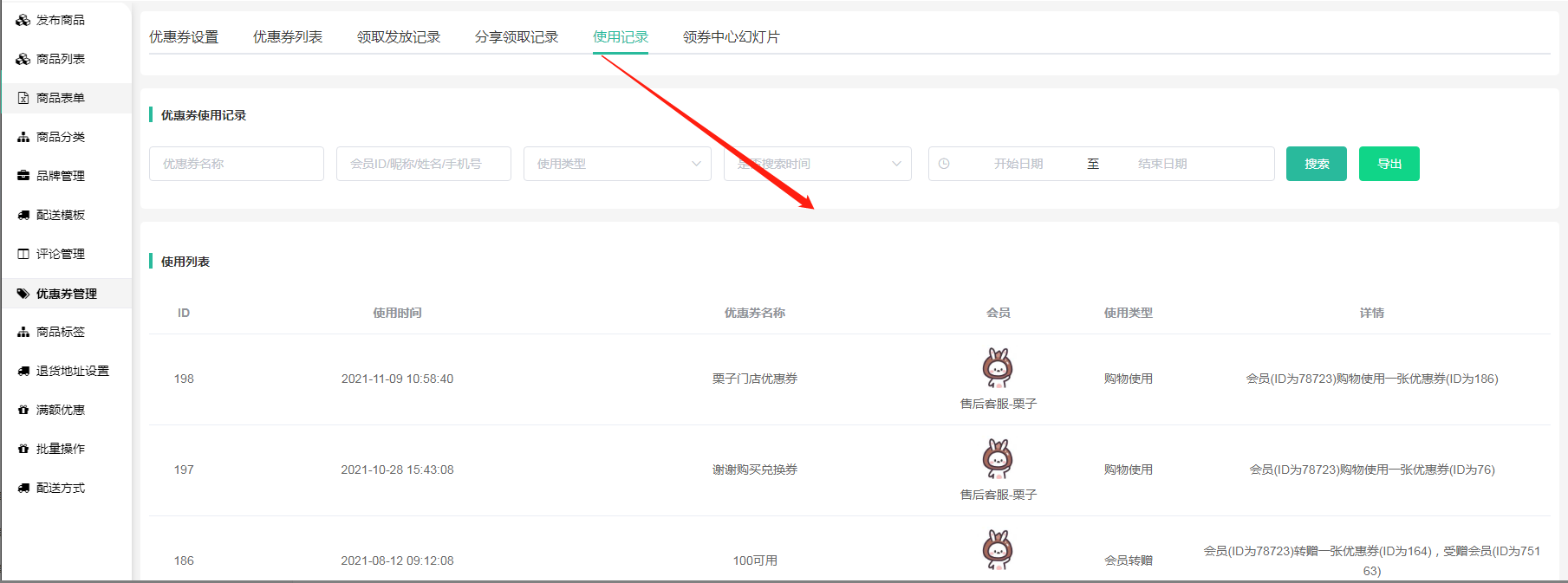Image resolution: width=1568 pixels, height=583 pixels.
Task: Click the 商品表单 sidebar icon
Action: (23, 98)
